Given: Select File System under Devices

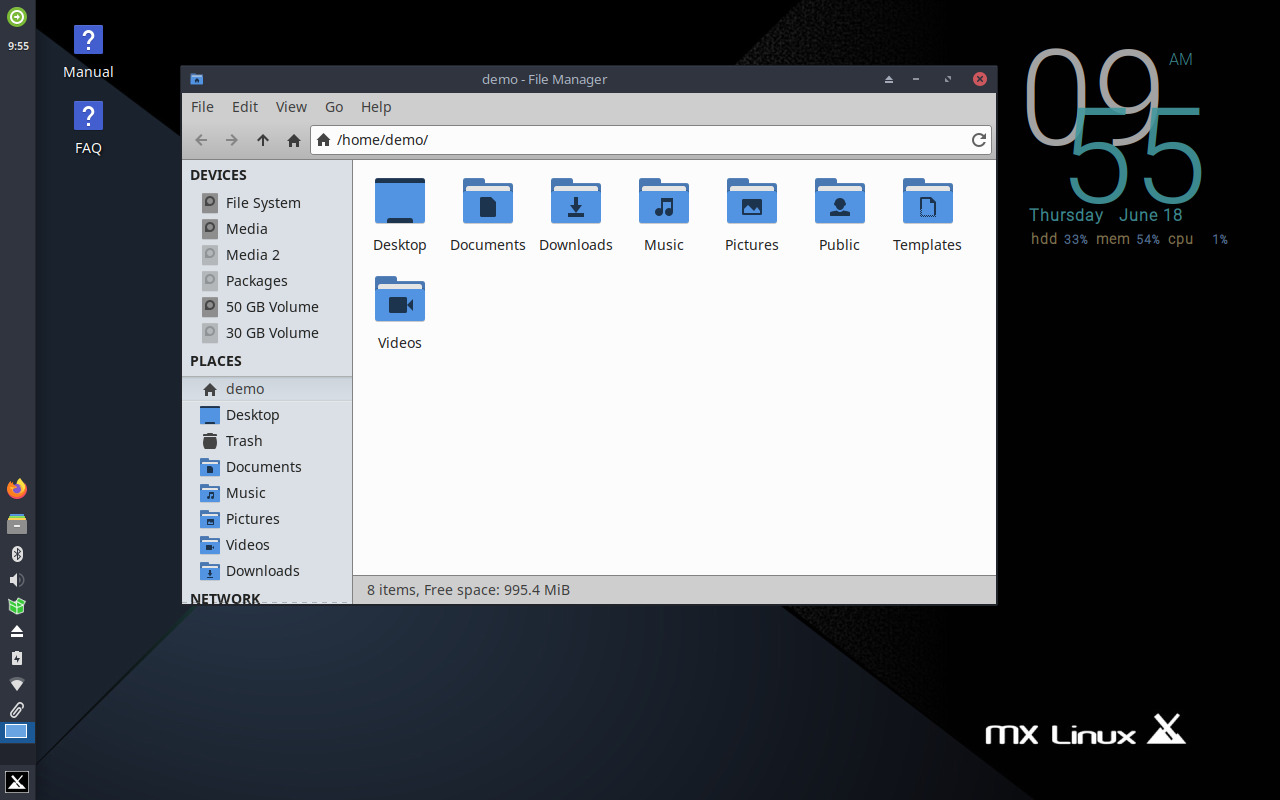Looking at the screenshot, I should click(x=262, y=203).
